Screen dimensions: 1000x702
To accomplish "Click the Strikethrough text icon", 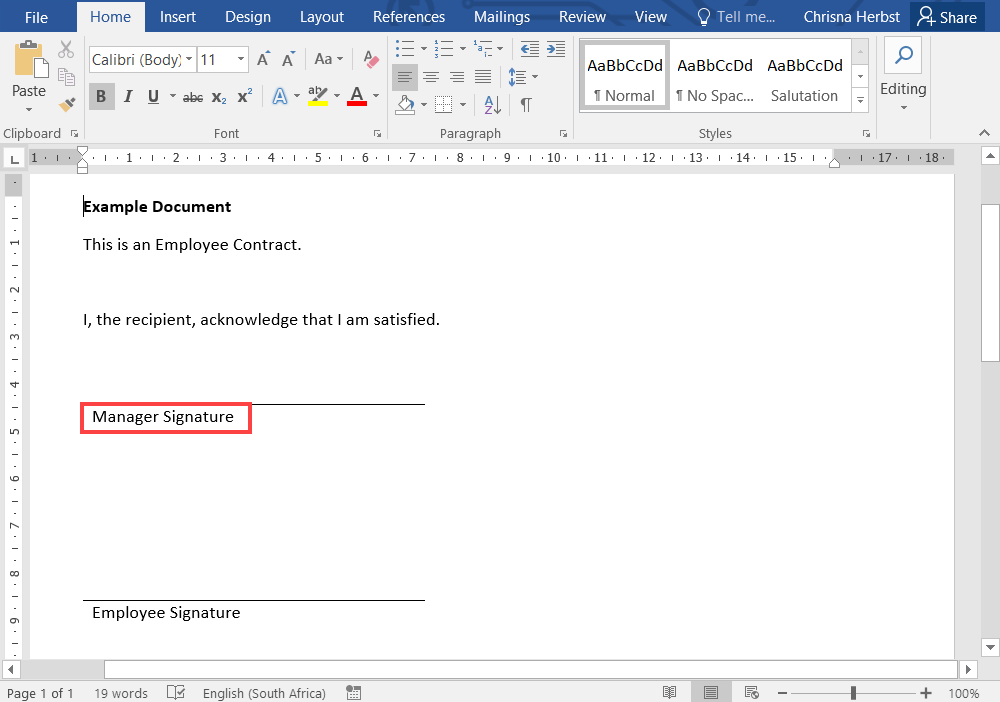I will coord(193,97).
